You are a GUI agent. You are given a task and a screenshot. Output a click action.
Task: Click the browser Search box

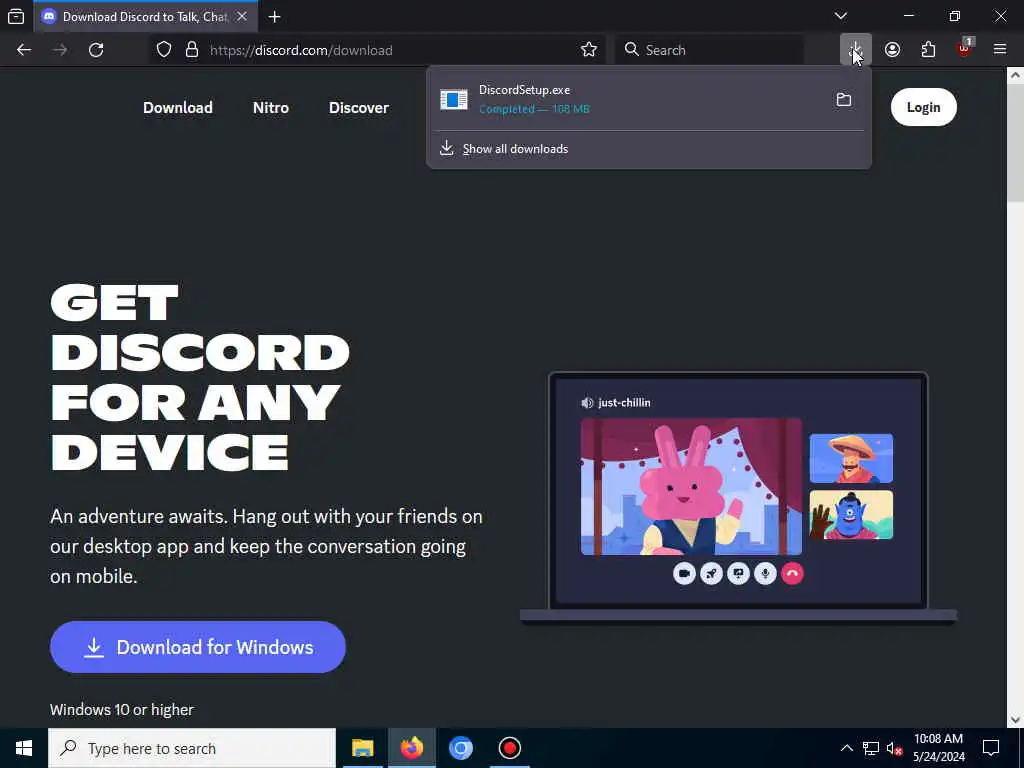pyautogui.click(x=709, y=50)
